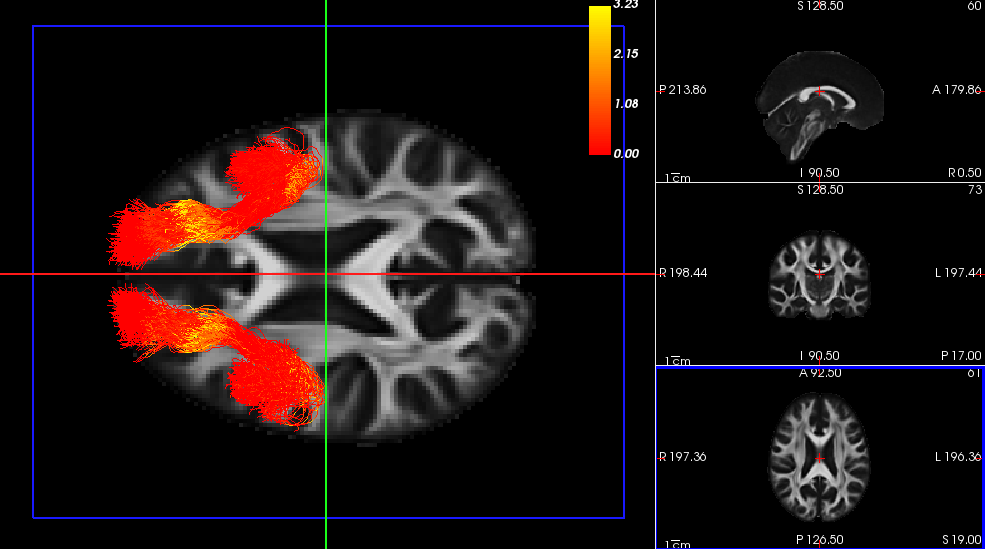Click slice number 60 in sagittal panel

(x=974, y=7)
